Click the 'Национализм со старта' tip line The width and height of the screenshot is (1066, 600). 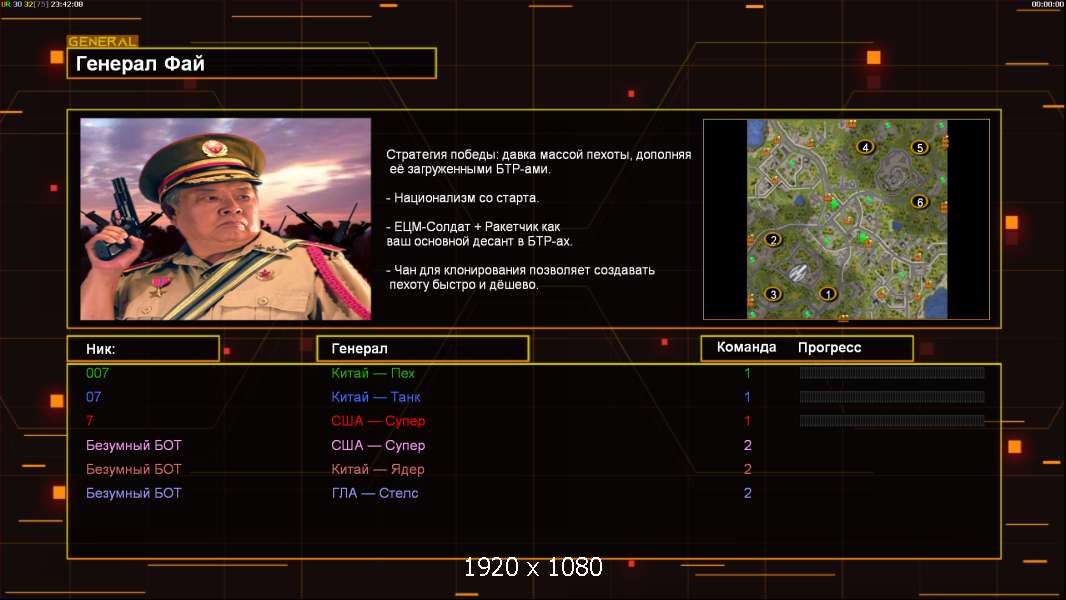[x=462, y=198]
